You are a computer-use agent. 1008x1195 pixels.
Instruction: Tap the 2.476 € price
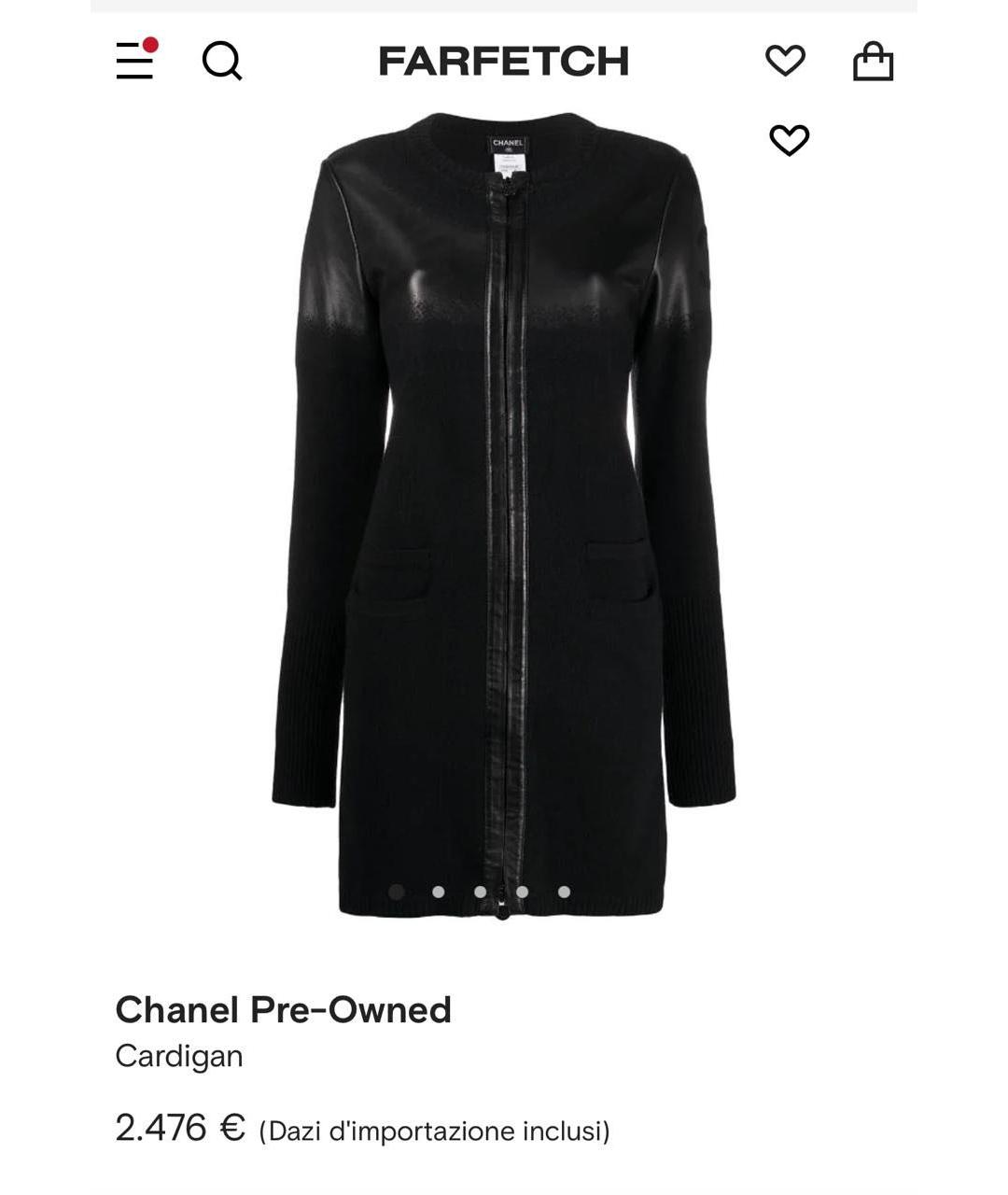[180, 1128]
